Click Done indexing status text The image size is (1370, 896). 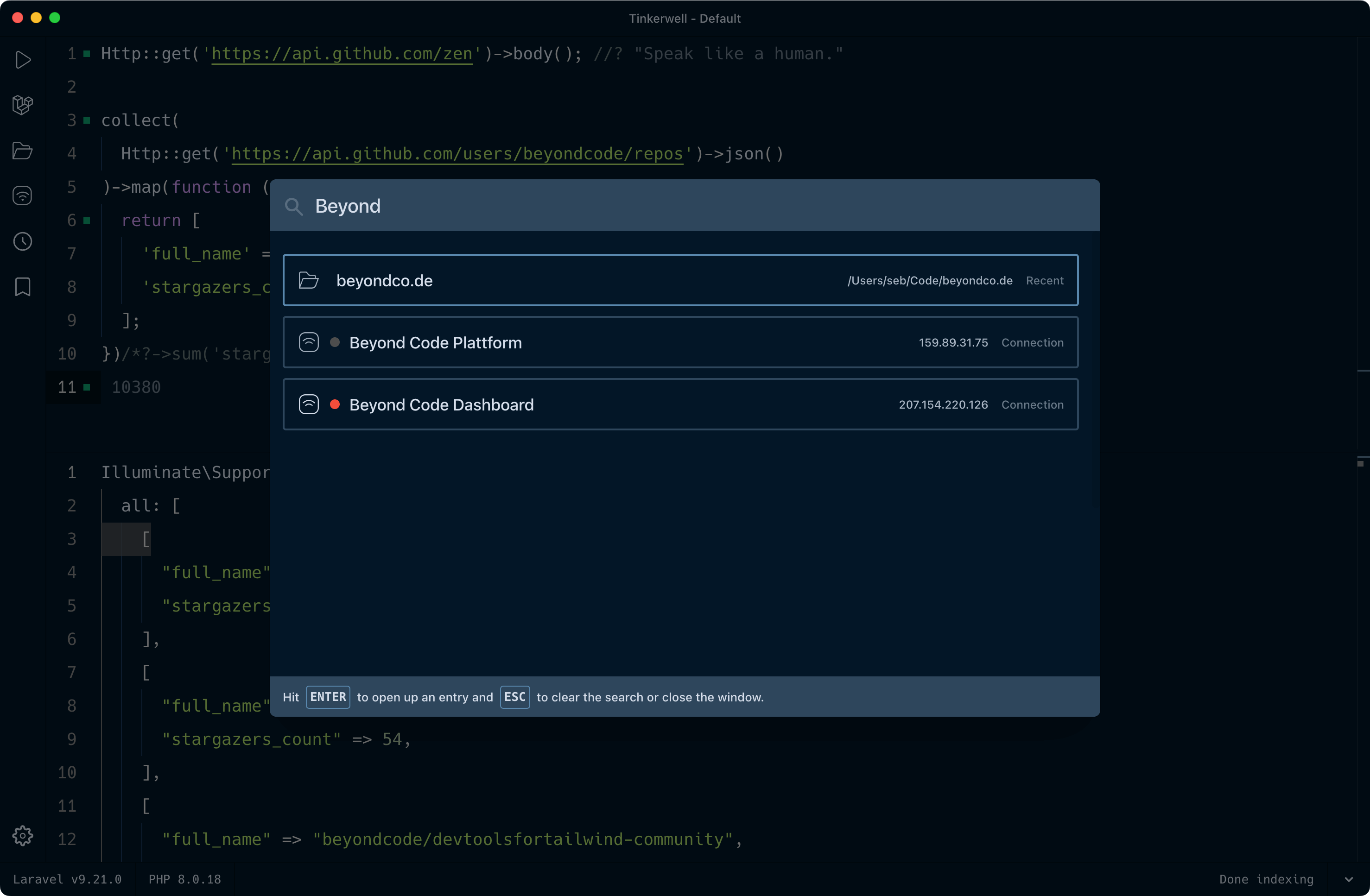coord(1266,879)
